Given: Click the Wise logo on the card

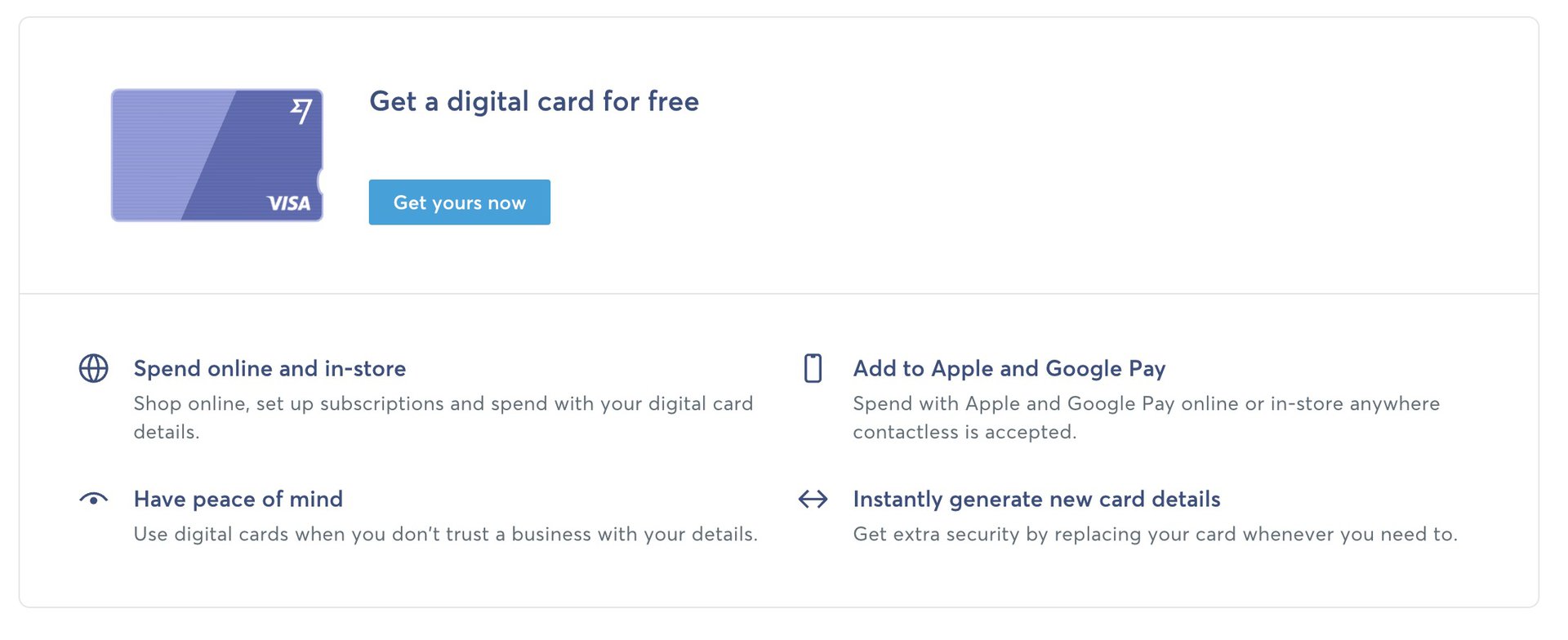Looking at the screenshot, I should tap(302, 110).
